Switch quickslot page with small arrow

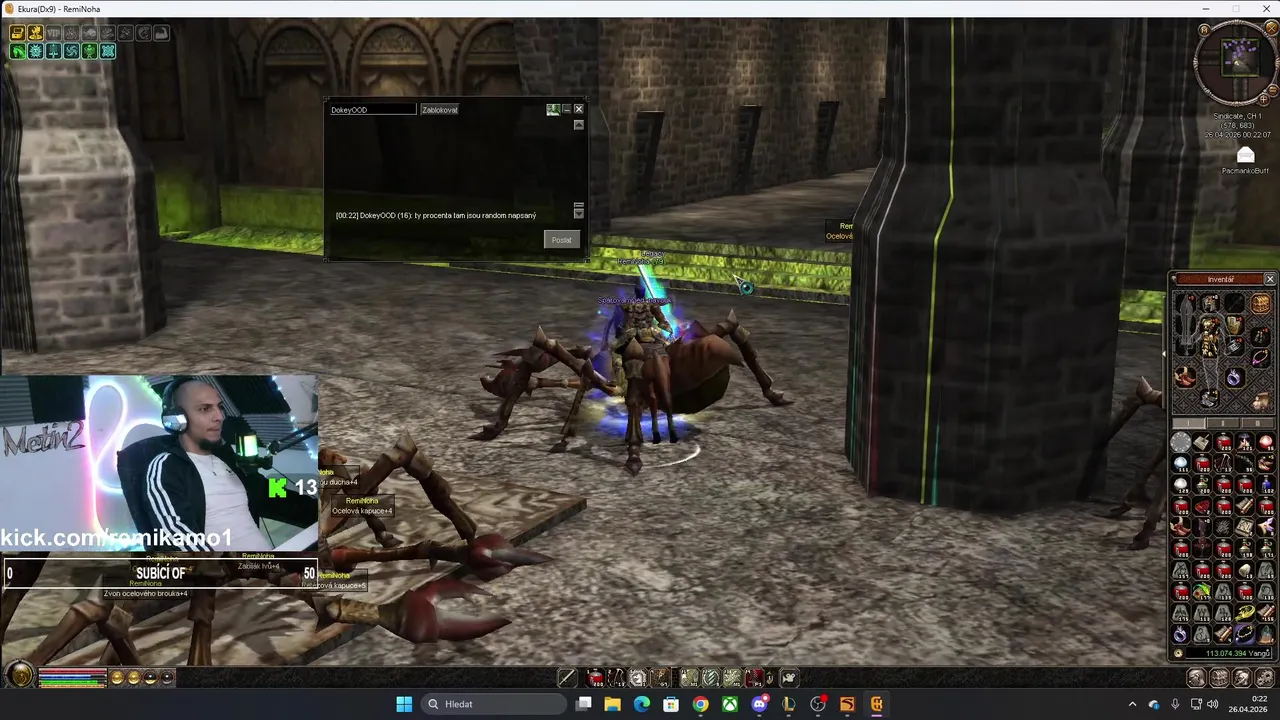tap(769, 678)
